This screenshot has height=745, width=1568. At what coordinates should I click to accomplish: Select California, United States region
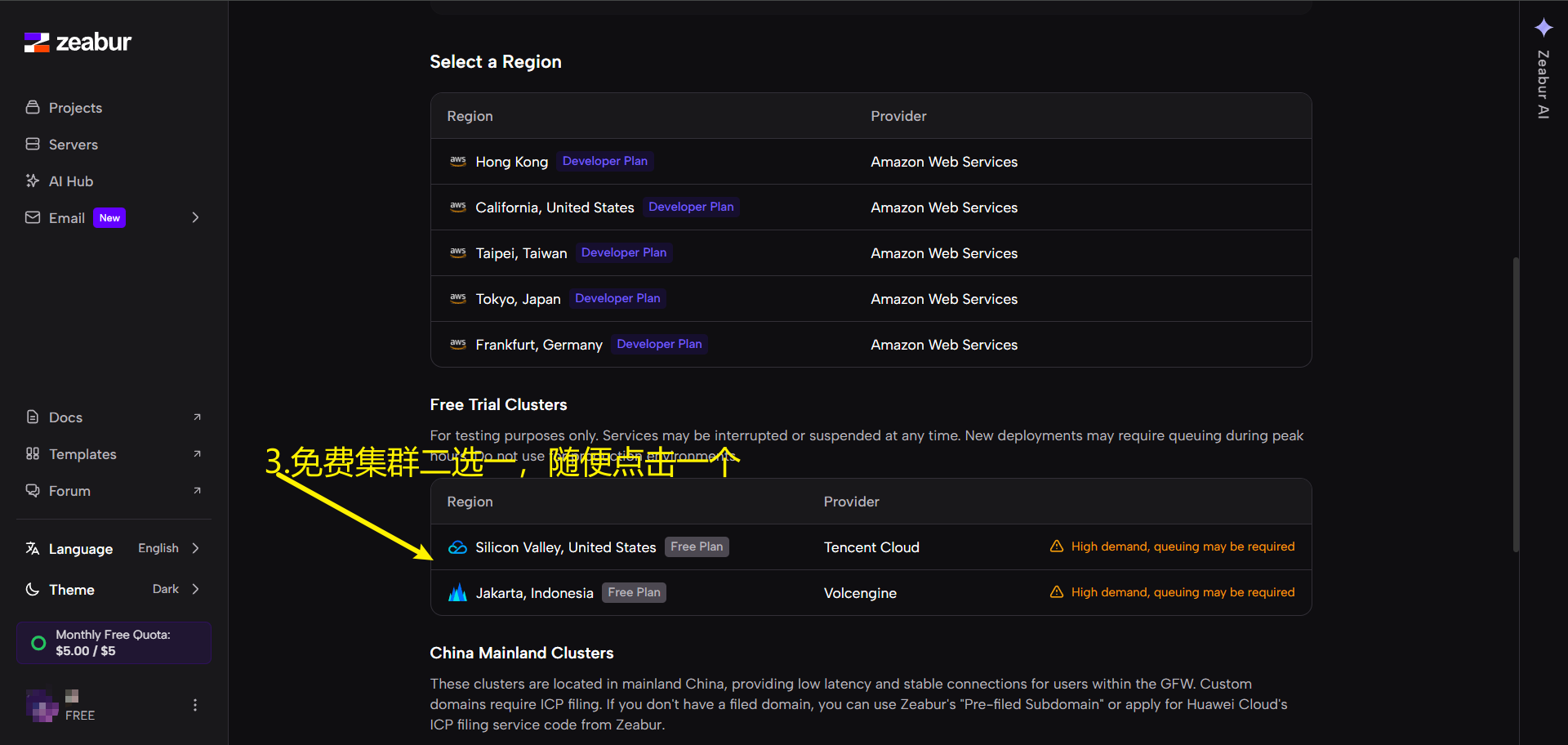[871, 207]
